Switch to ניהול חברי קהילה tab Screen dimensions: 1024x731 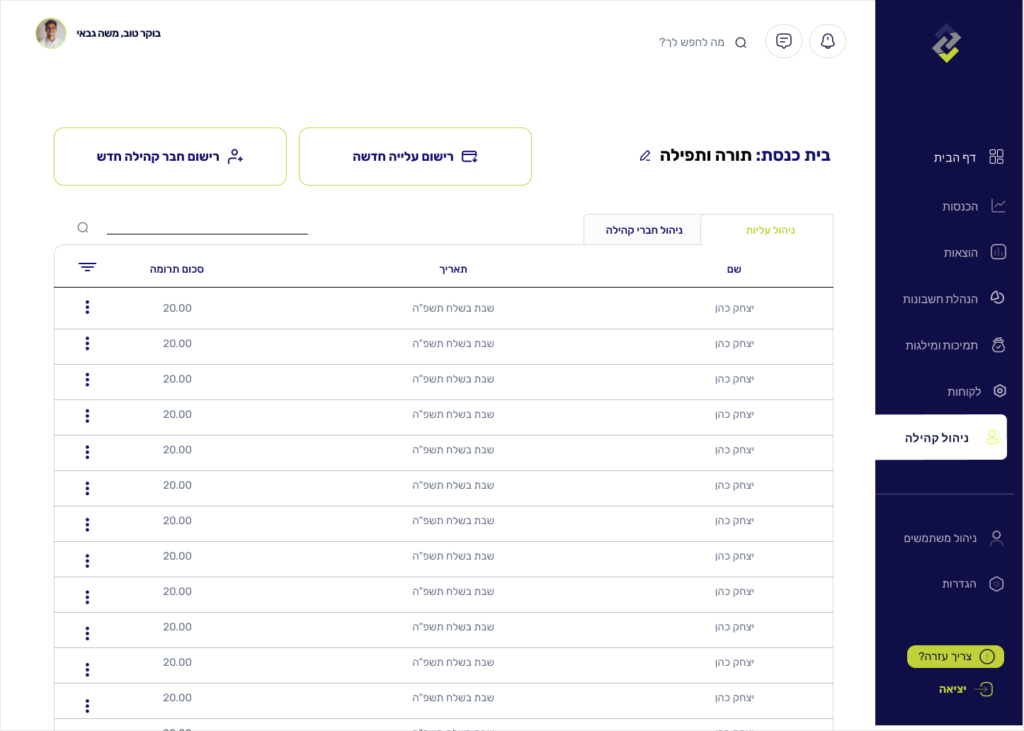[x=643, y=230]
